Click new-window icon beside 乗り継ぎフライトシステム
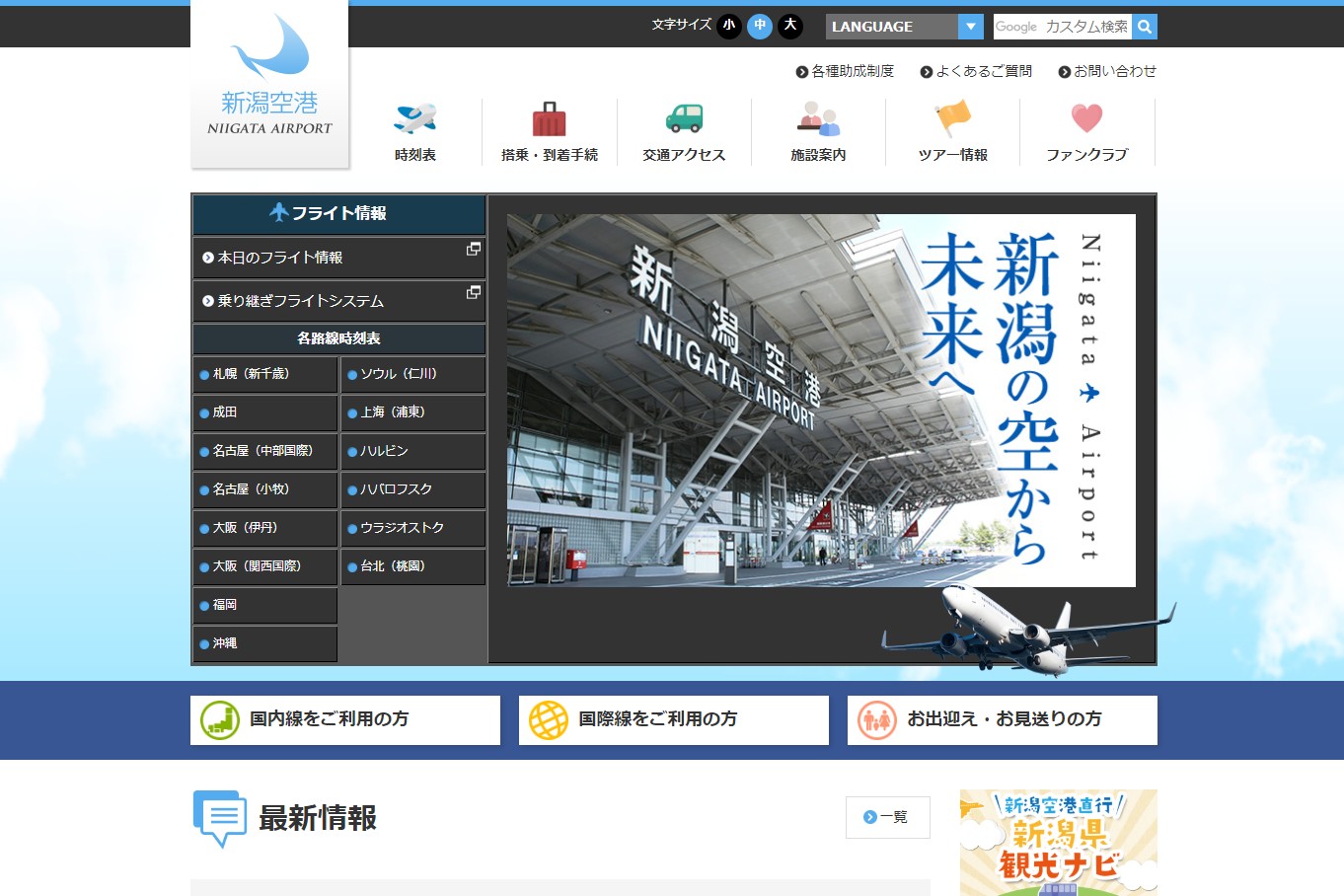The width and height of the screenshot is (1344, 896). click(x=474, y=292)
